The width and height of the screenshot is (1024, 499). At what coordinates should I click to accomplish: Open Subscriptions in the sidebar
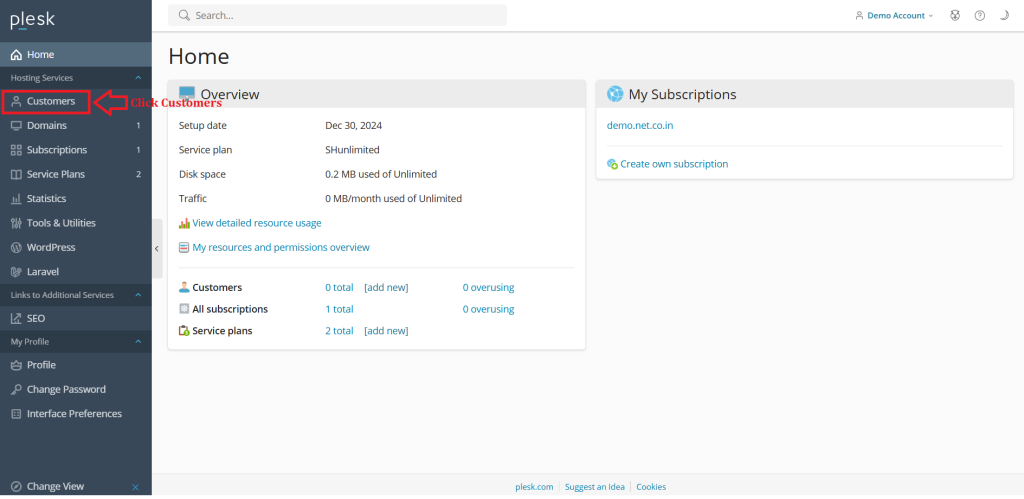[76, 150]
